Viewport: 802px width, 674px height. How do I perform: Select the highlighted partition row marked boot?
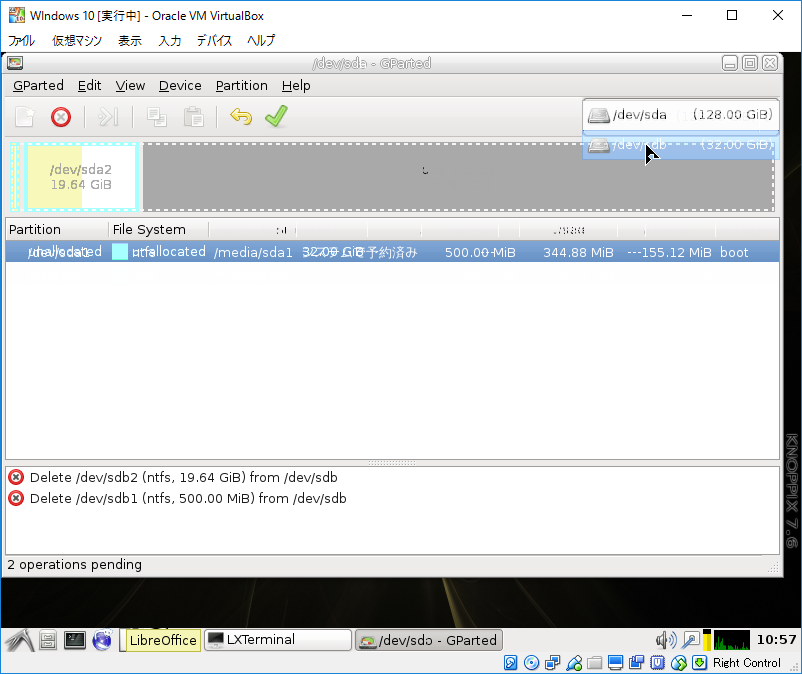392,252
